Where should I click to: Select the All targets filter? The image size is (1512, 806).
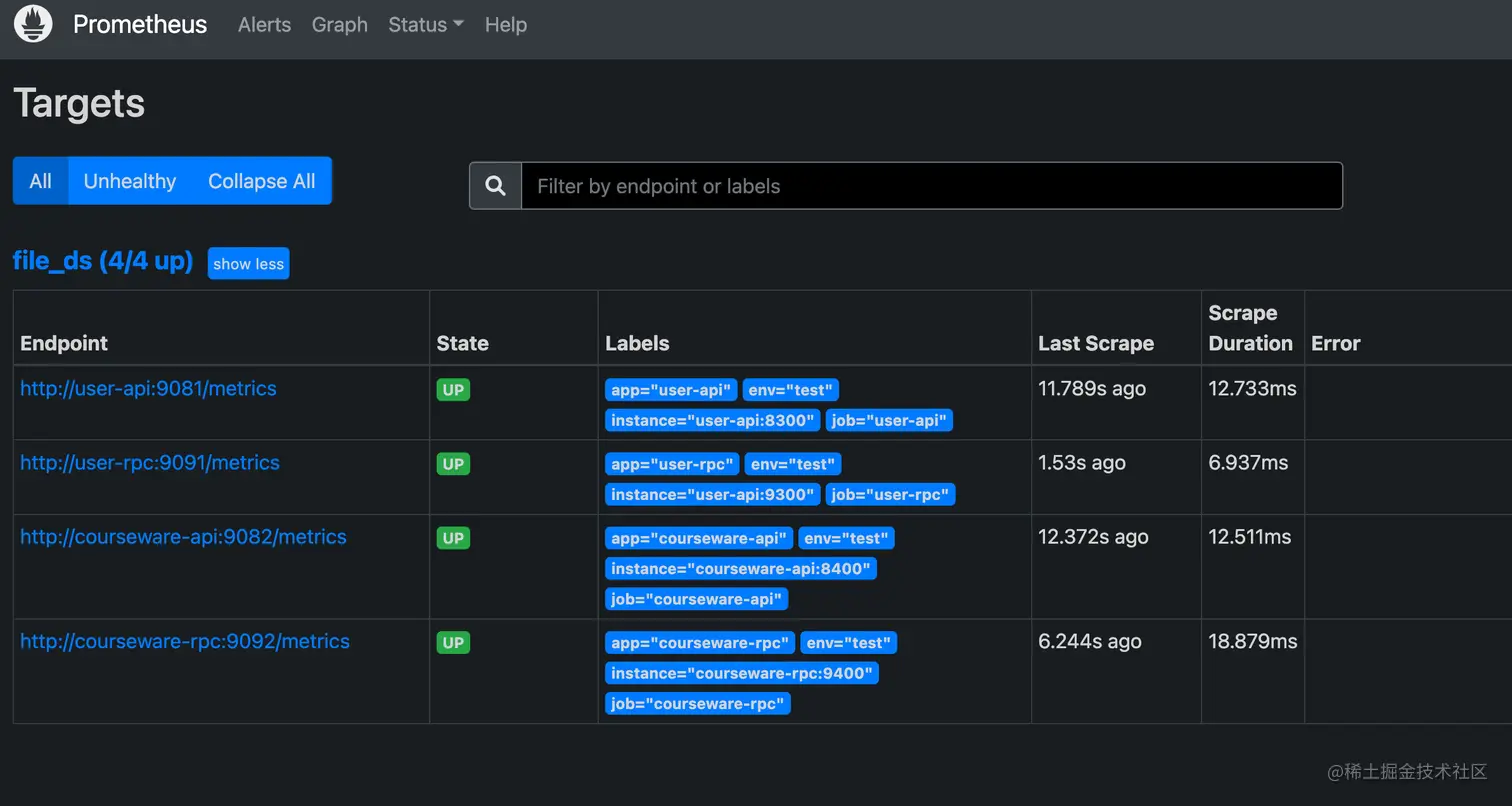[x=40, y=181]
